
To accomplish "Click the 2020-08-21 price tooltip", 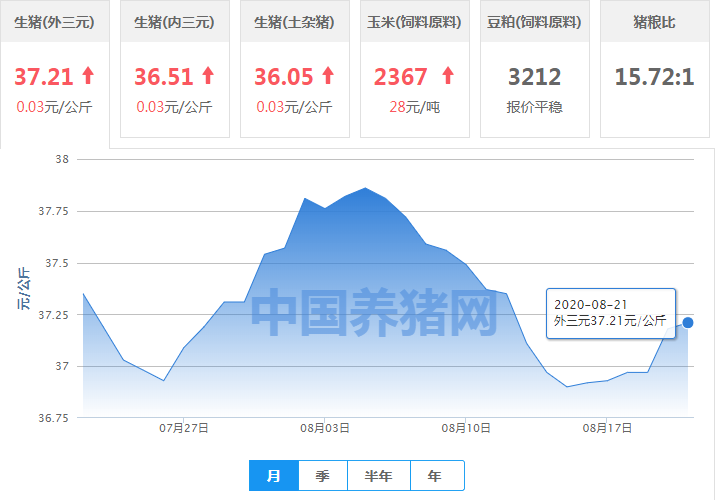I will point(610,312).
